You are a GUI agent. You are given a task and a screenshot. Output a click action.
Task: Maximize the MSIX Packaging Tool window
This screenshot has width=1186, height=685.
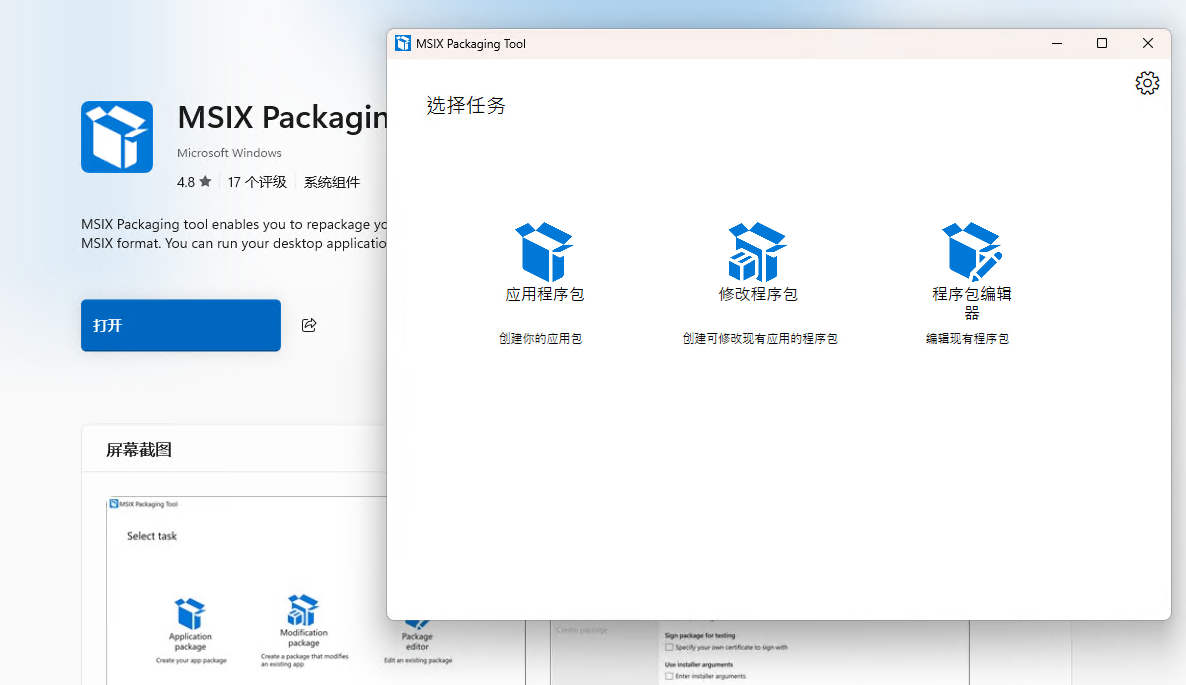point(1102,44)
